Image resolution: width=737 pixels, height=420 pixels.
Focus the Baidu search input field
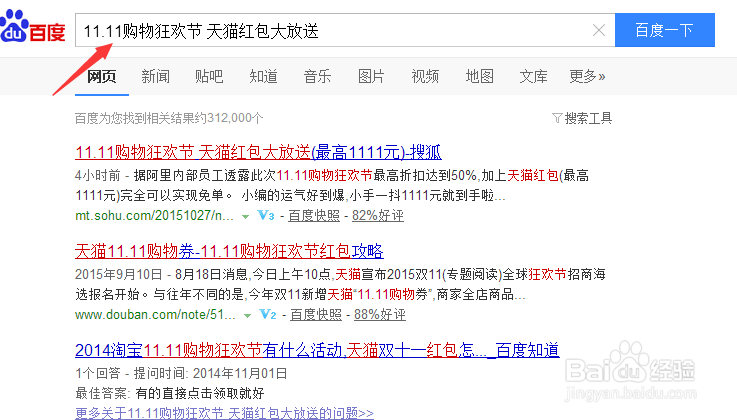point(345,31)
